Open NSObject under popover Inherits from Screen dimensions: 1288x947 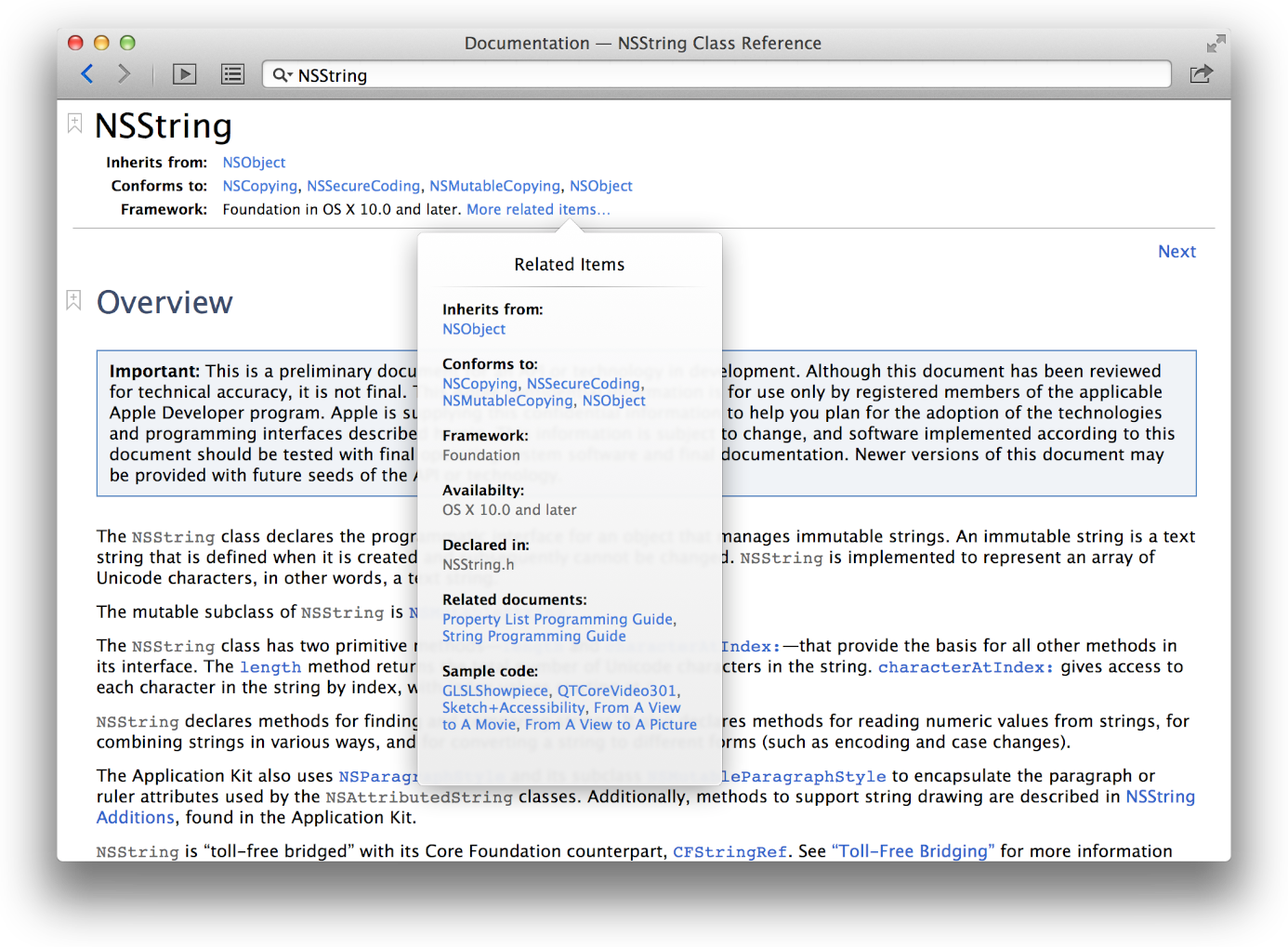pos(474,329)
